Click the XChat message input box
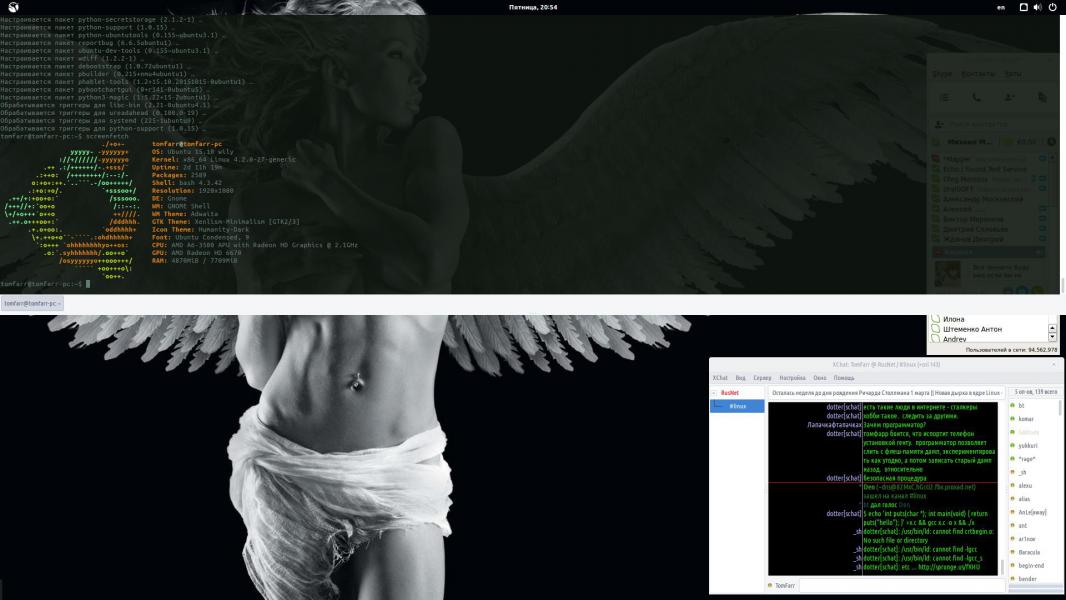 902,585
